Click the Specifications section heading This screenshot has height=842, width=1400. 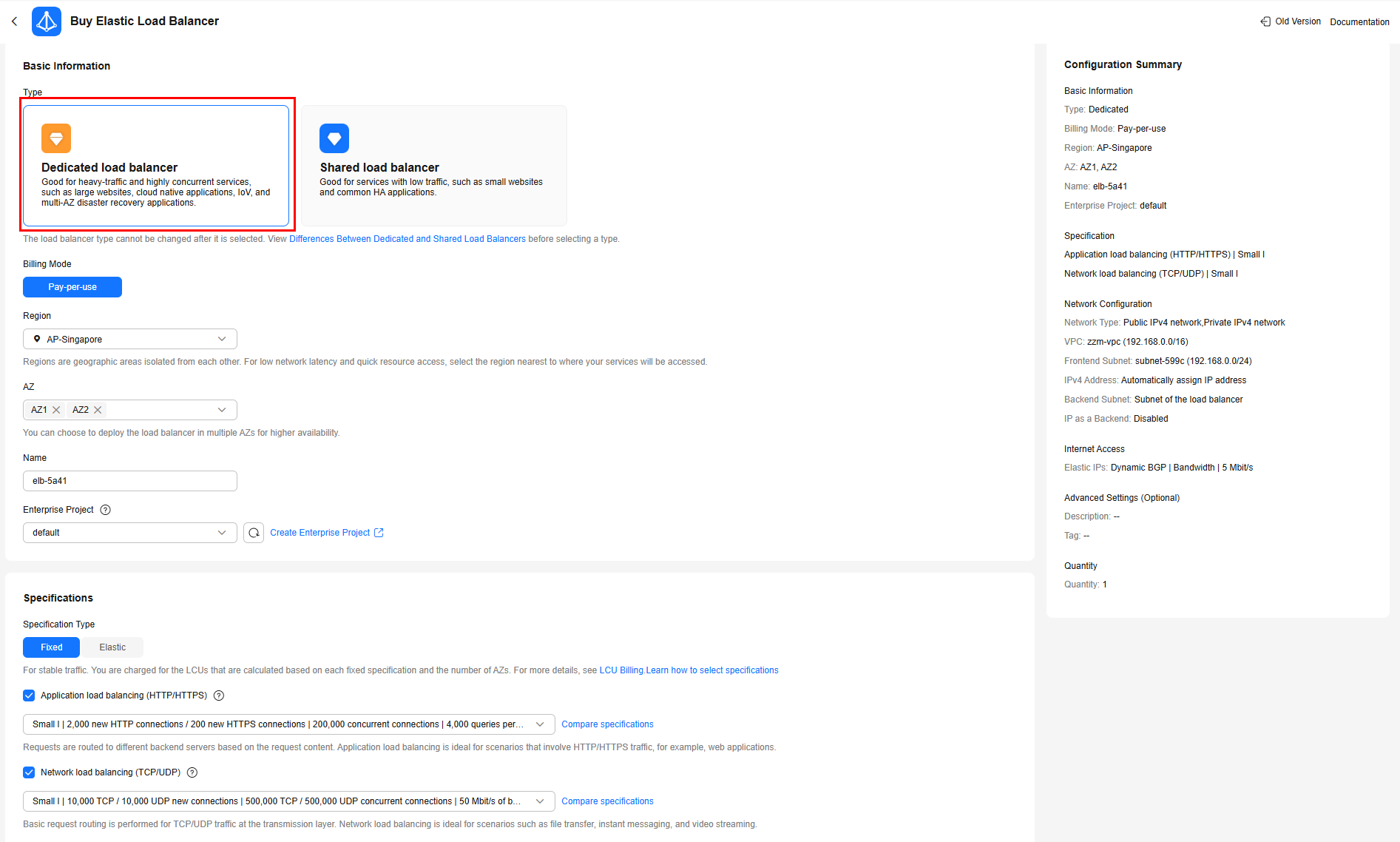[58, 598]
